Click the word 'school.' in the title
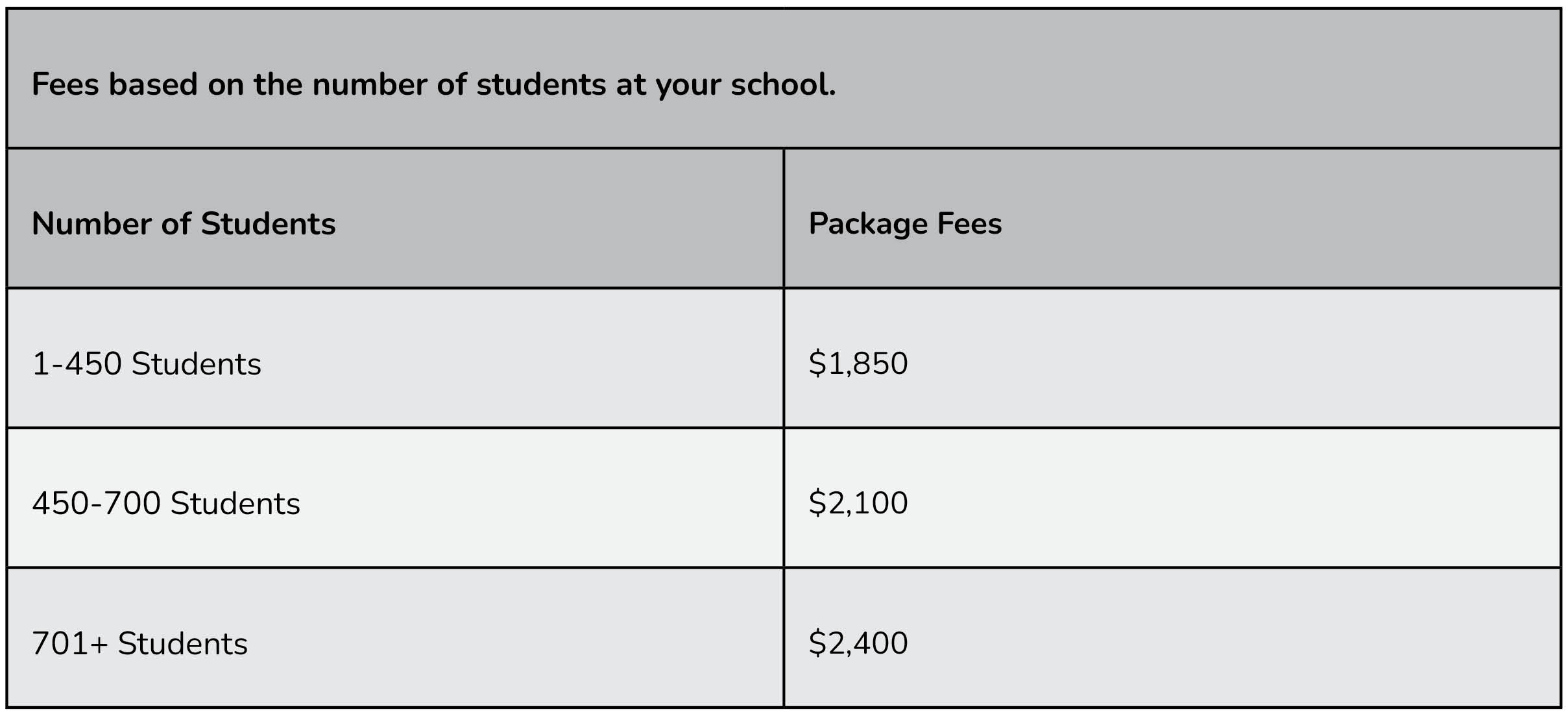 coord(783,84)
